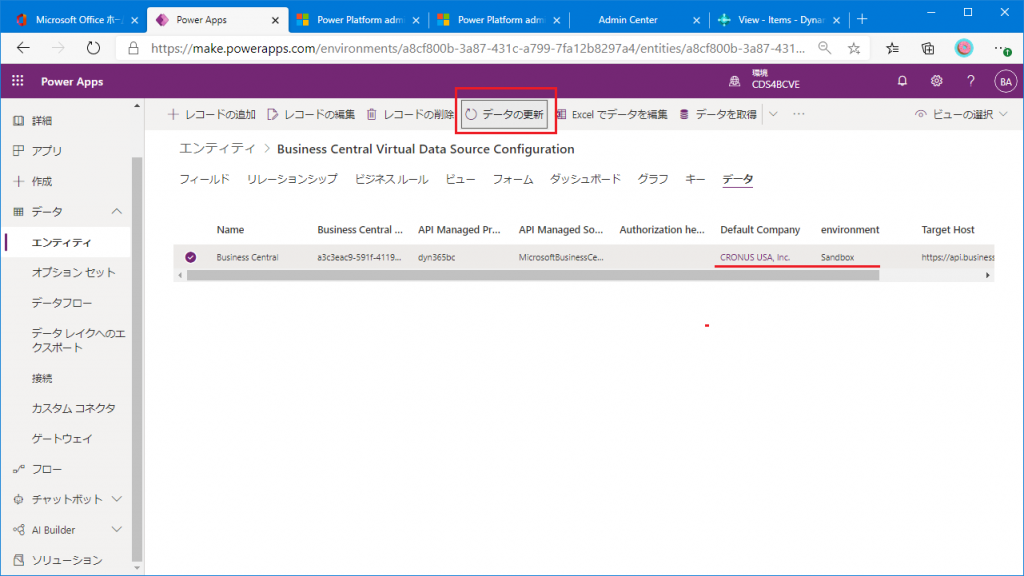Open the ビューの選択 view selector
This screenshot has width=1024, height=576.
961,114
